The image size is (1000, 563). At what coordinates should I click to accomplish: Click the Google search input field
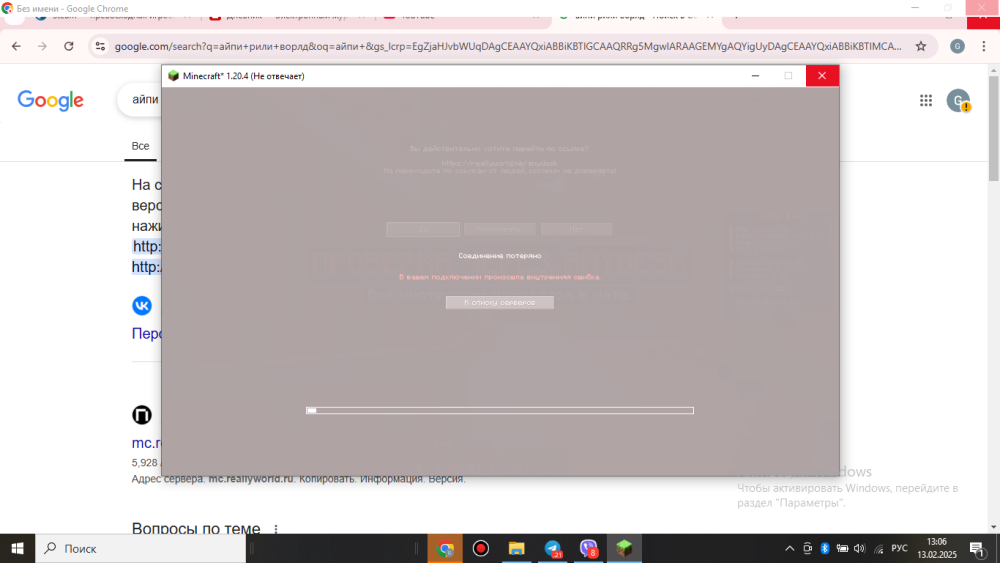point(140,100)
